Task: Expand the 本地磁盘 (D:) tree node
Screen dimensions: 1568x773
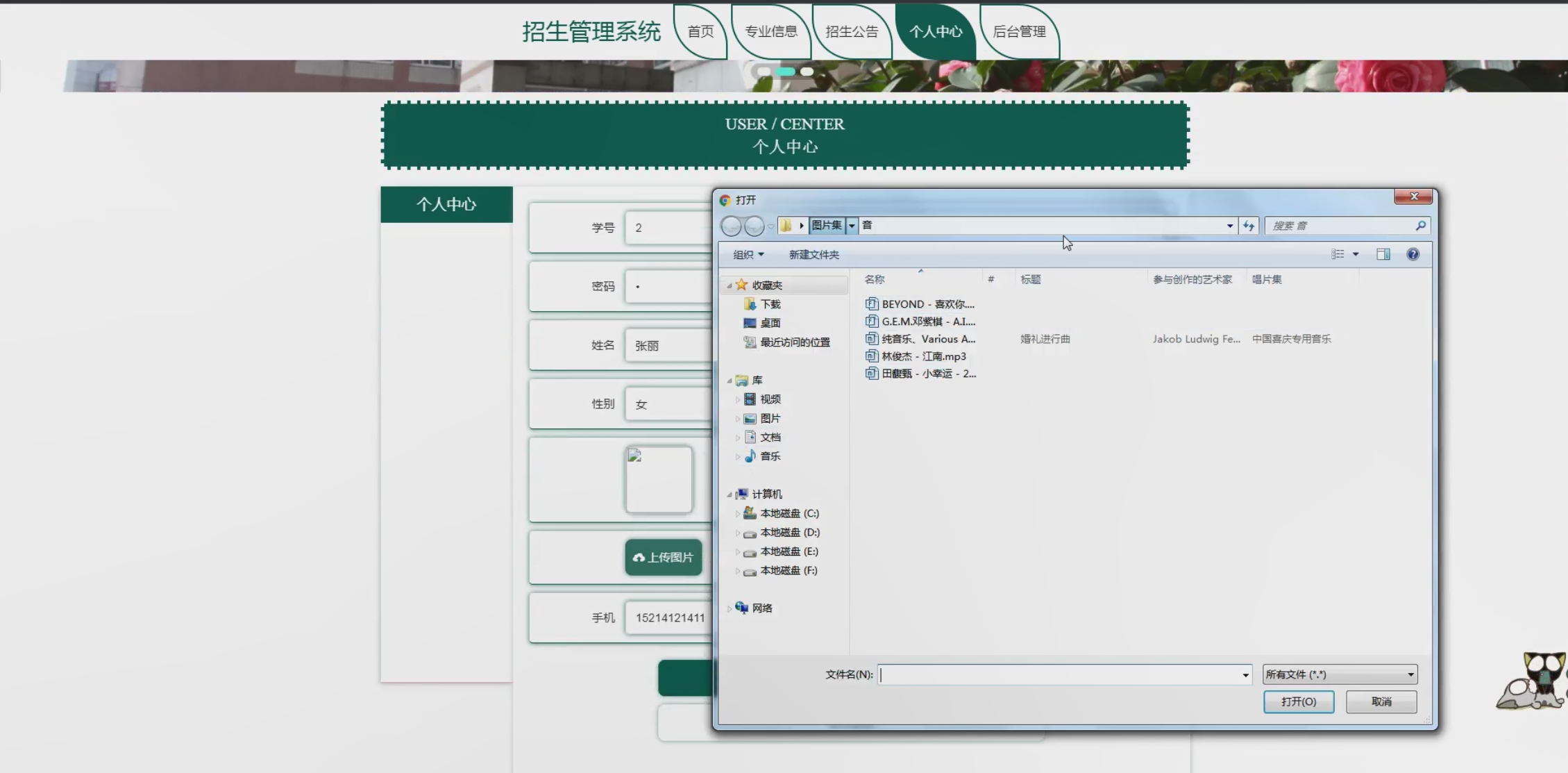Action: pos(737,533)
